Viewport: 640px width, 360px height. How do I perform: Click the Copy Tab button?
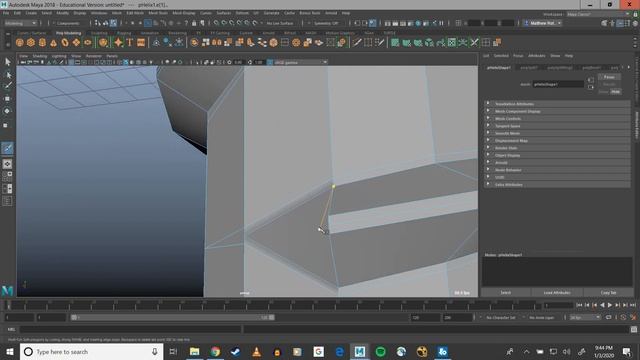coord(608,293)
